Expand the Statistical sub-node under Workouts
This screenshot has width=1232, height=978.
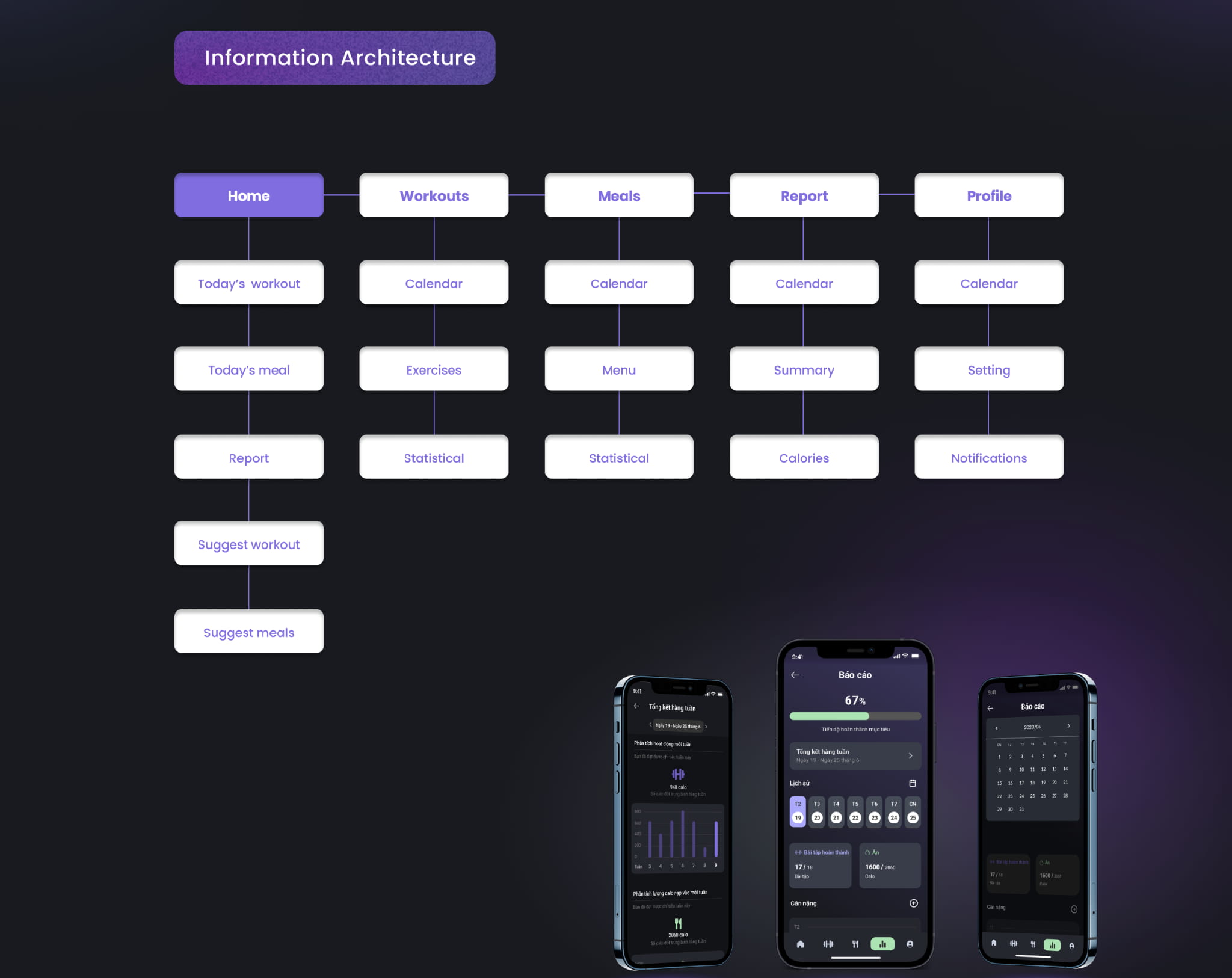434,457
